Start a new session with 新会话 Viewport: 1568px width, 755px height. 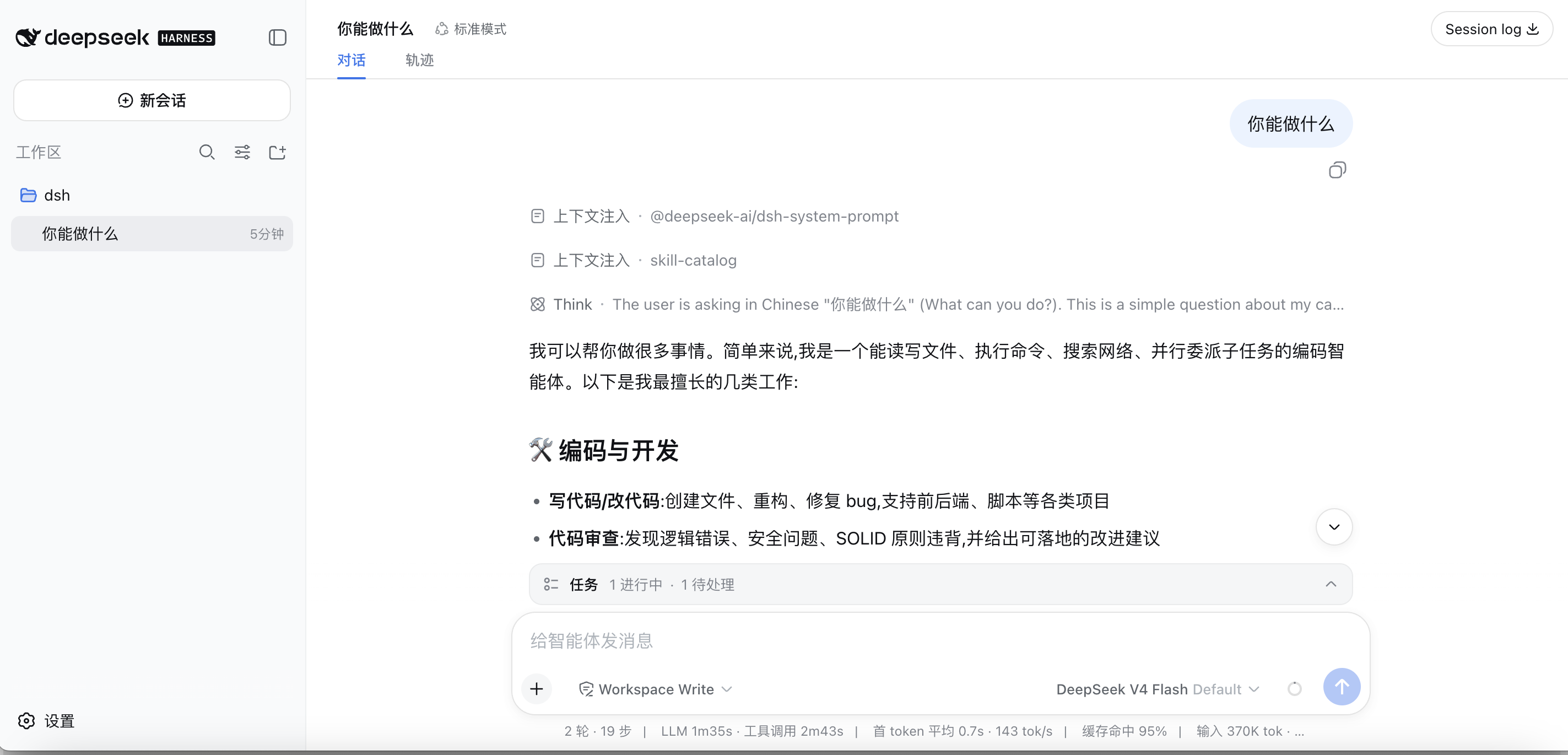[x=152, y=100]
